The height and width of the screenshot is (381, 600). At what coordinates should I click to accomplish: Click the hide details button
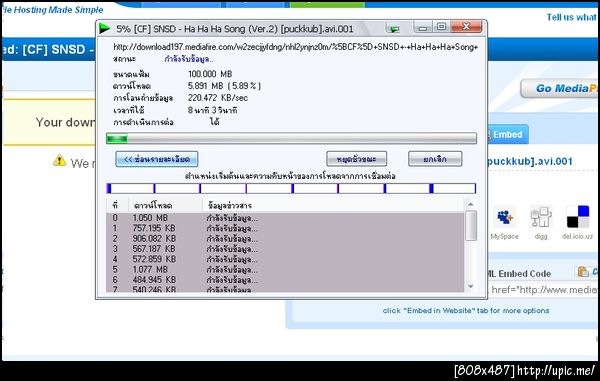[x=157, y=159]
